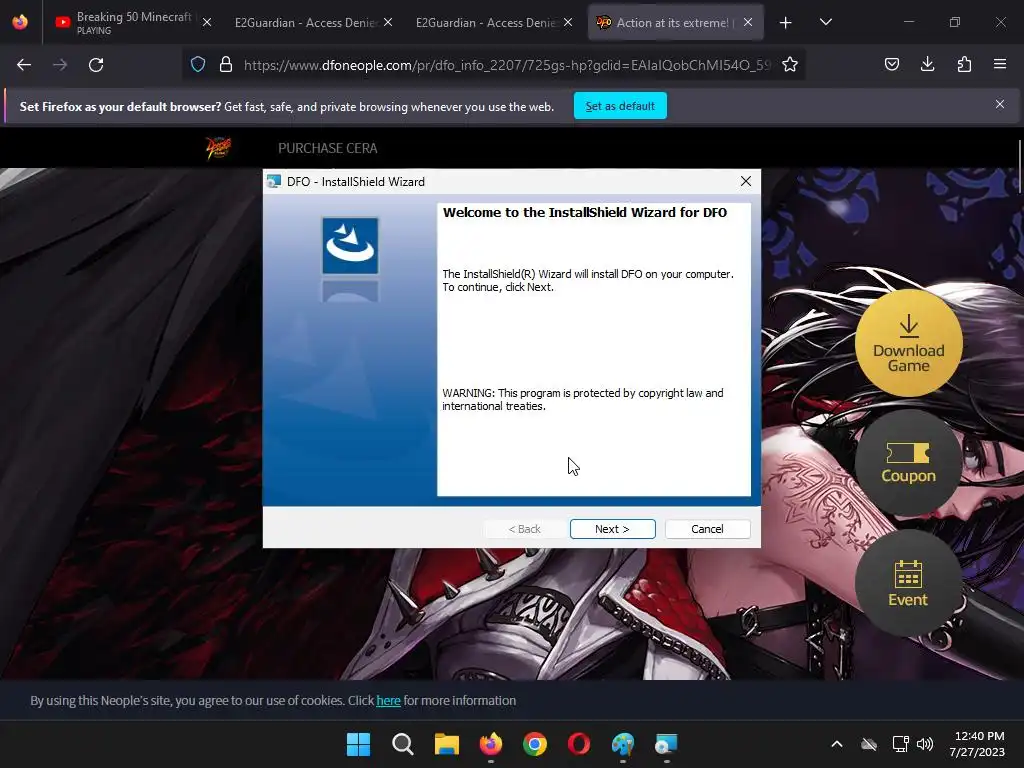Expand the list all tabs dropdown
The image size is (1024, 768).
point(825,22)
